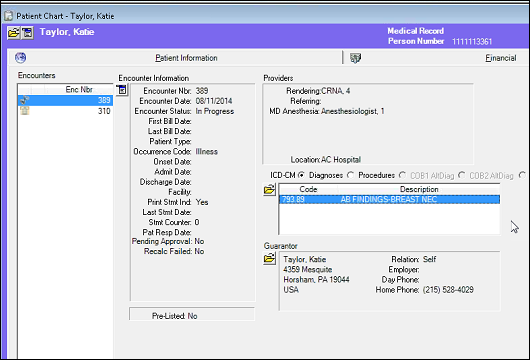Select the COB1 AltDiag radio button
Viewport: 530px width, 360px height.
pos(402,175)
